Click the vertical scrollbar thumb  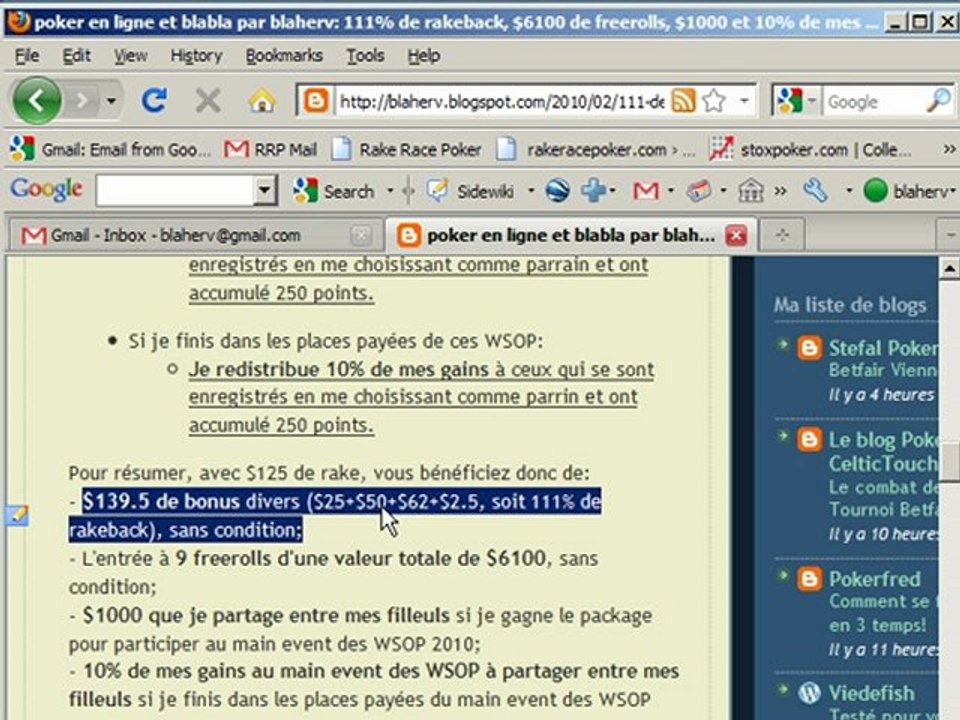tap(950, 460)
